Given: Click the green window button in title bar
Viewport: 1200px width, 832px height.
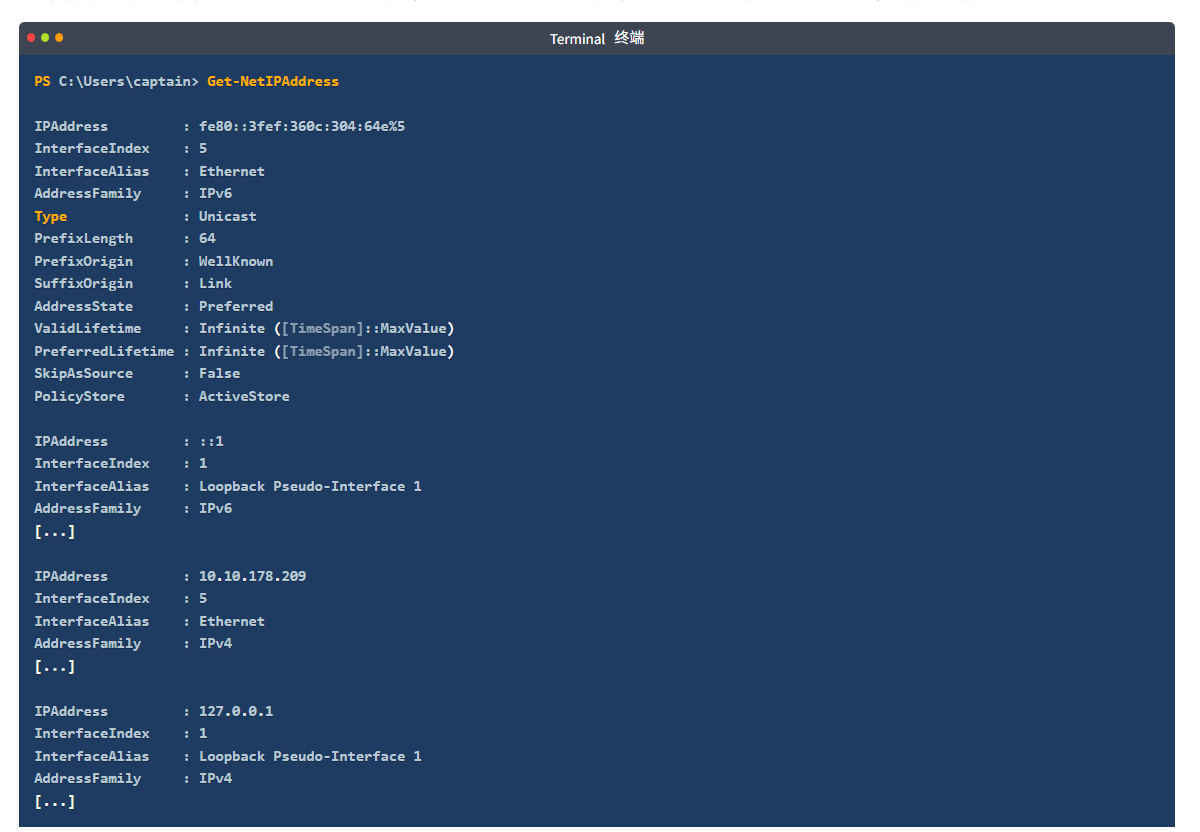Looking at the screenshot, I should pyautogui.click(x=45, y=38).
